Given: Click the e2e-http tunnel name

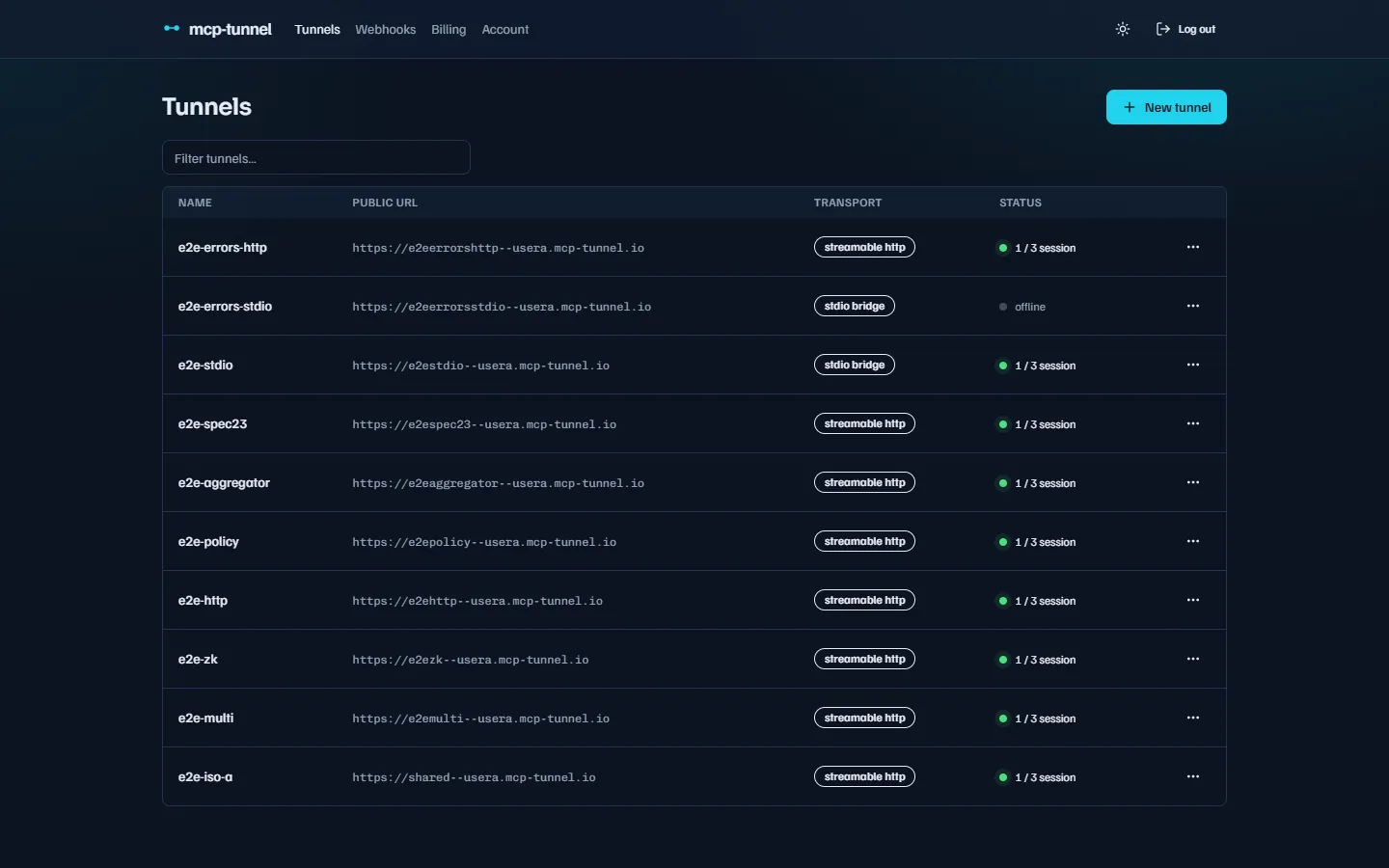Looking at the screenshot, I should click(203, 601).
